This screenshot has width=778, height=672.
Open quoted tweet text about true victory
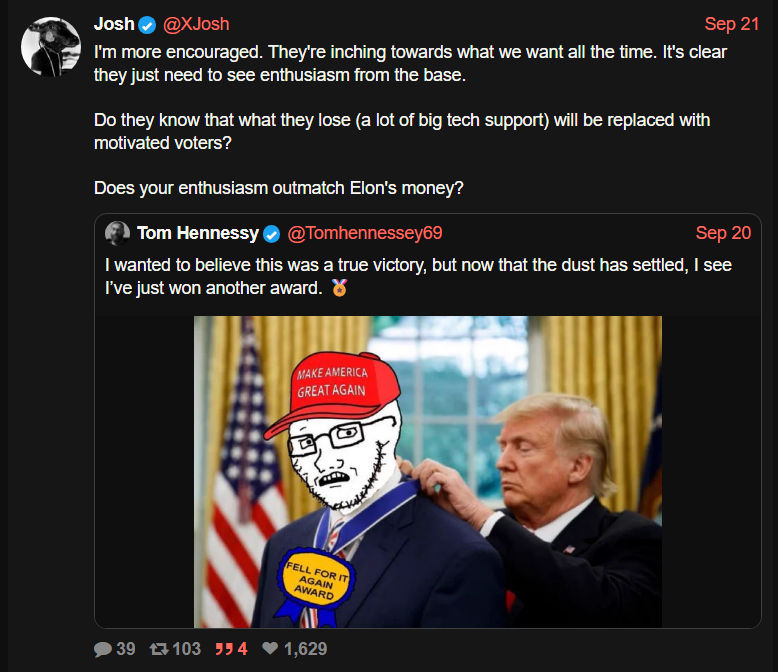click(418, 276)
